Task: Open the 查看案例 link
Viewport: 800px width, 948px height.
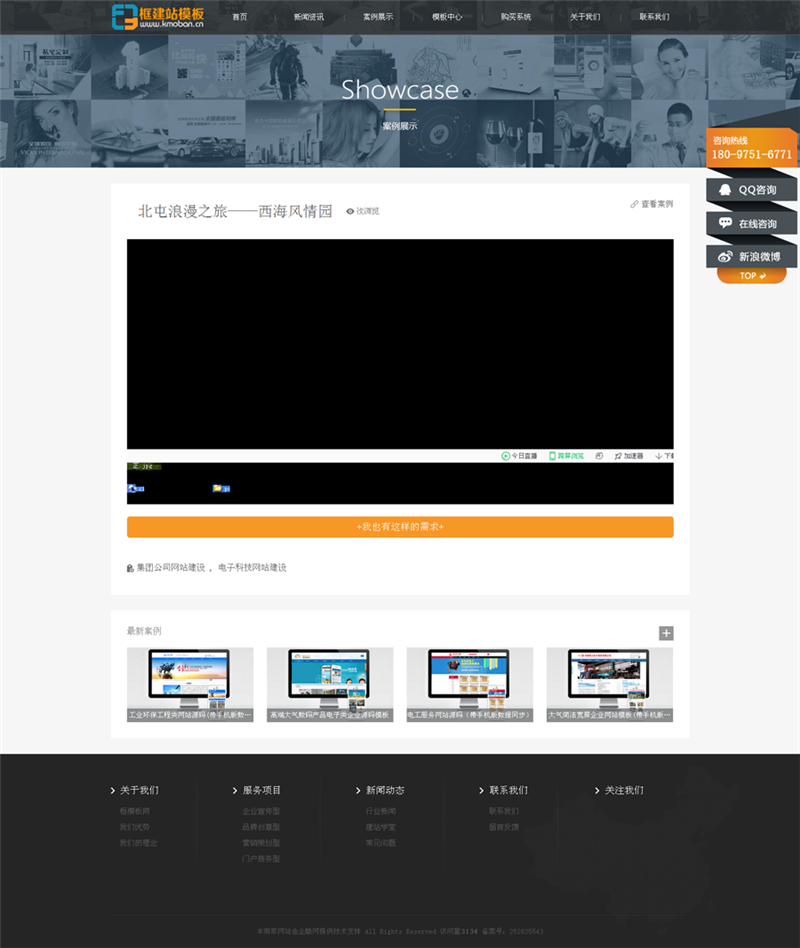Action: coord(652,204)
